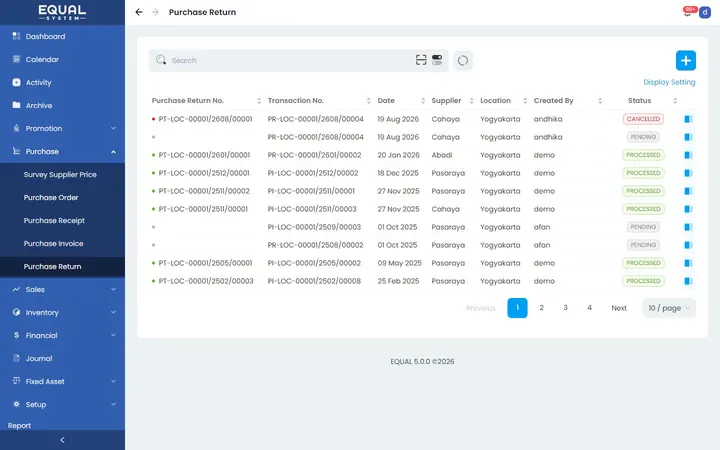
Task: Click the pending row PR-LOC-00001/2608/00004 dated 19 Aug 2026
Action: [422, 137]
